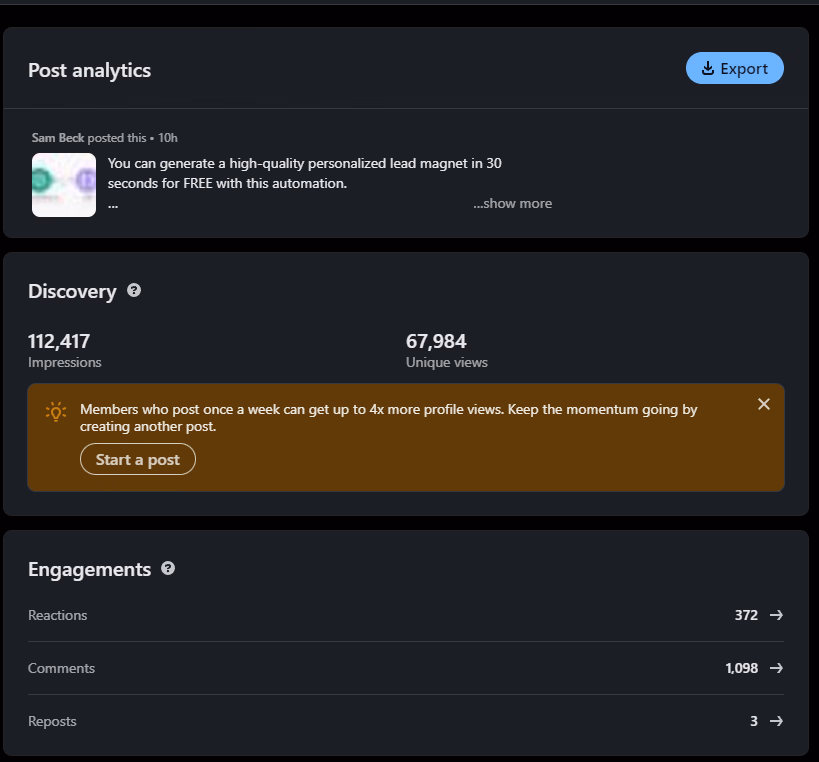
Task: Click the download icon inside Export
Action: click(708, 68)
